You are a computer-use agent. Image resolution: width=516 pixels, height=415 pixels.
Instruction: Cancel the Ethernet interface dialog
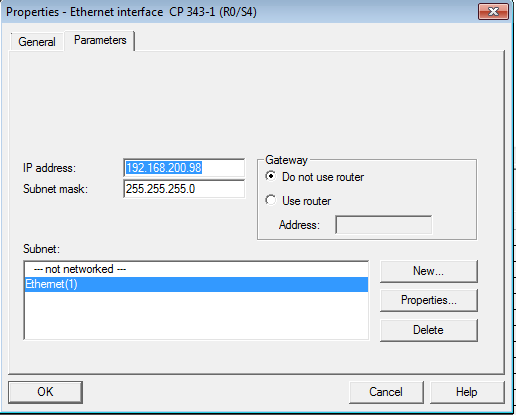click(386, 392)
